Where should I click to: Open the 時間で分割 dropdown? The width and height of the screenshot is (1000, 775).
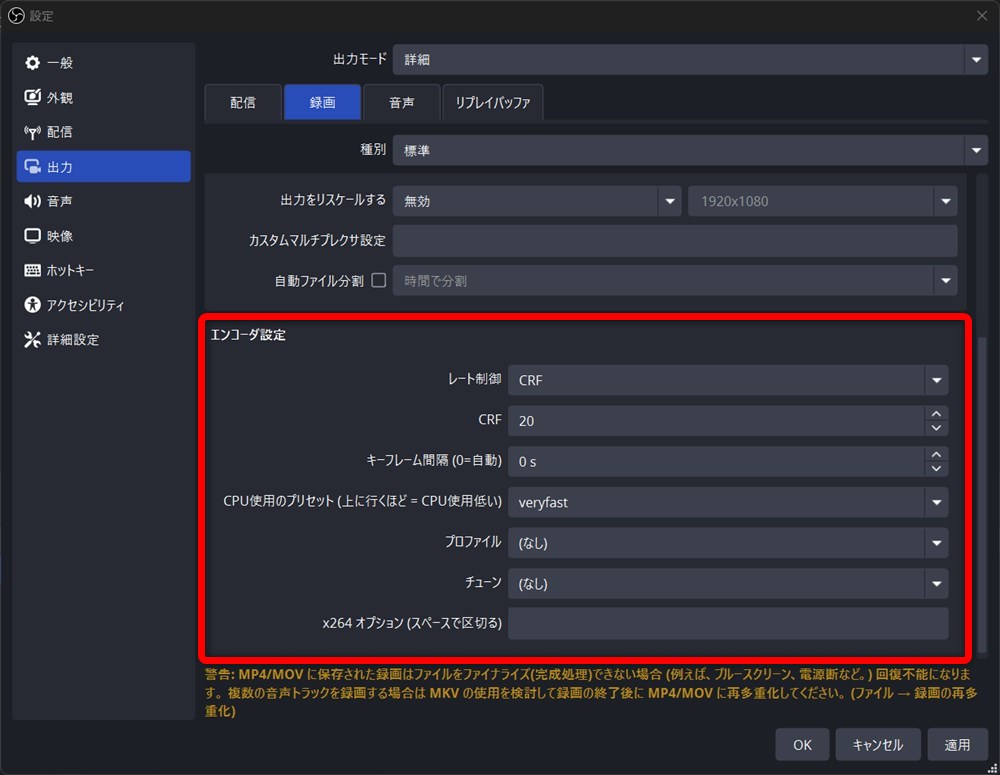(x=675, y=281)
